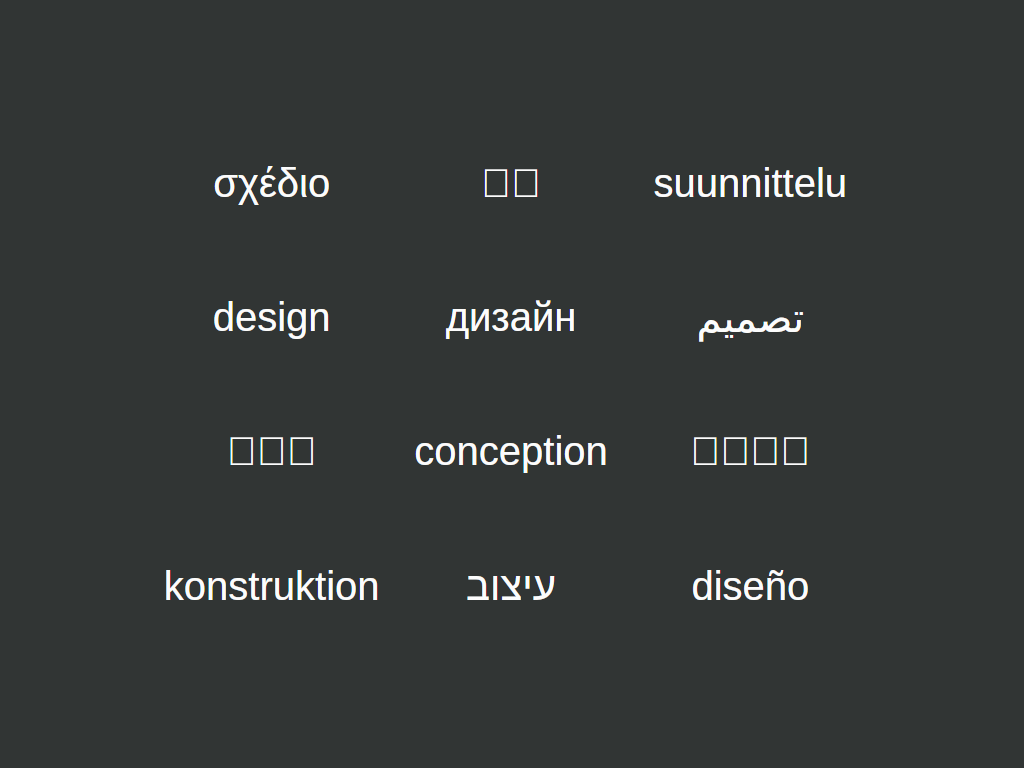Click the word konstruktion

(271, 586)
